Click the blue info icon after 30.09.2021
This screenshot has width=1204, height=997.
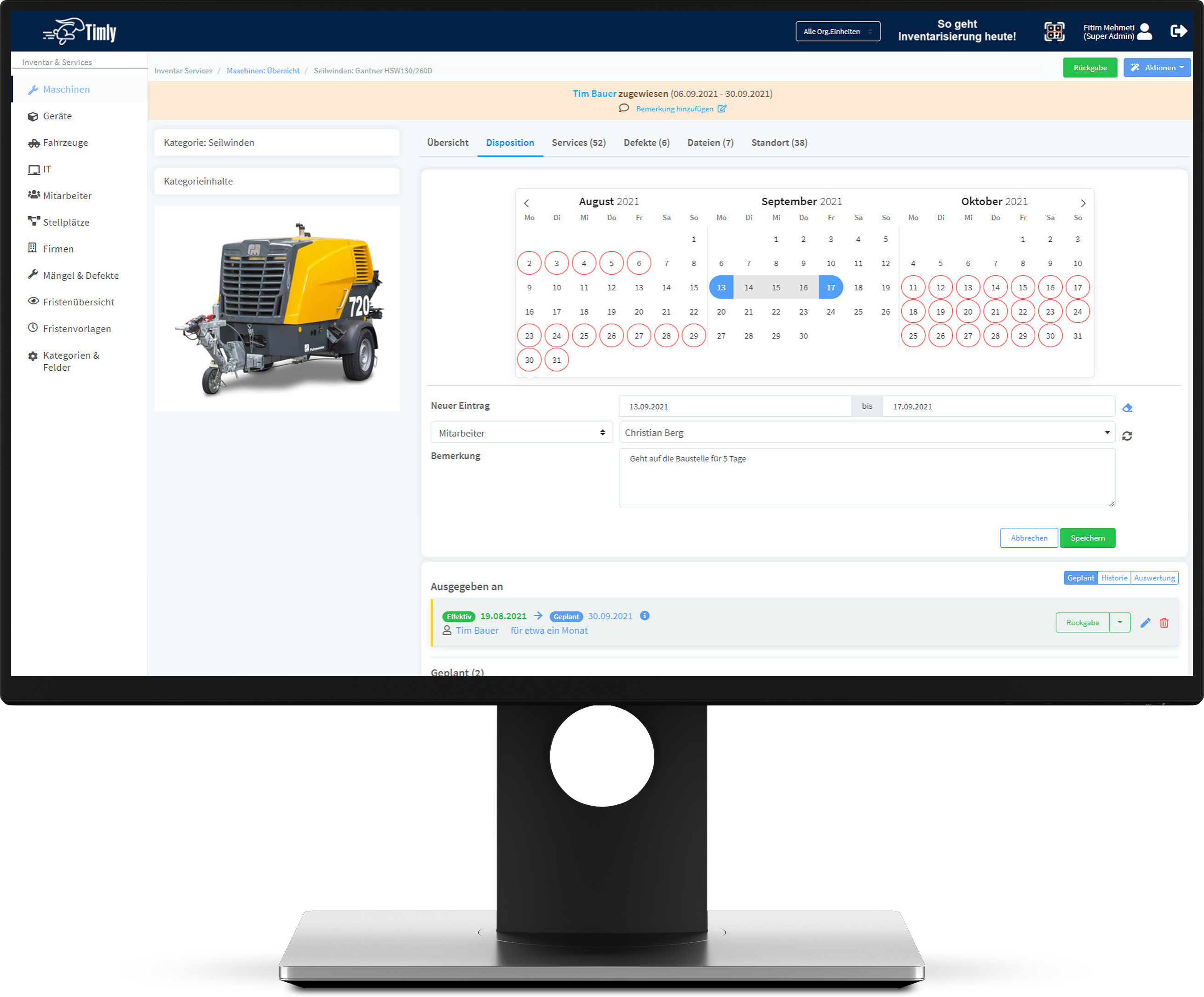tap(645, 616)
